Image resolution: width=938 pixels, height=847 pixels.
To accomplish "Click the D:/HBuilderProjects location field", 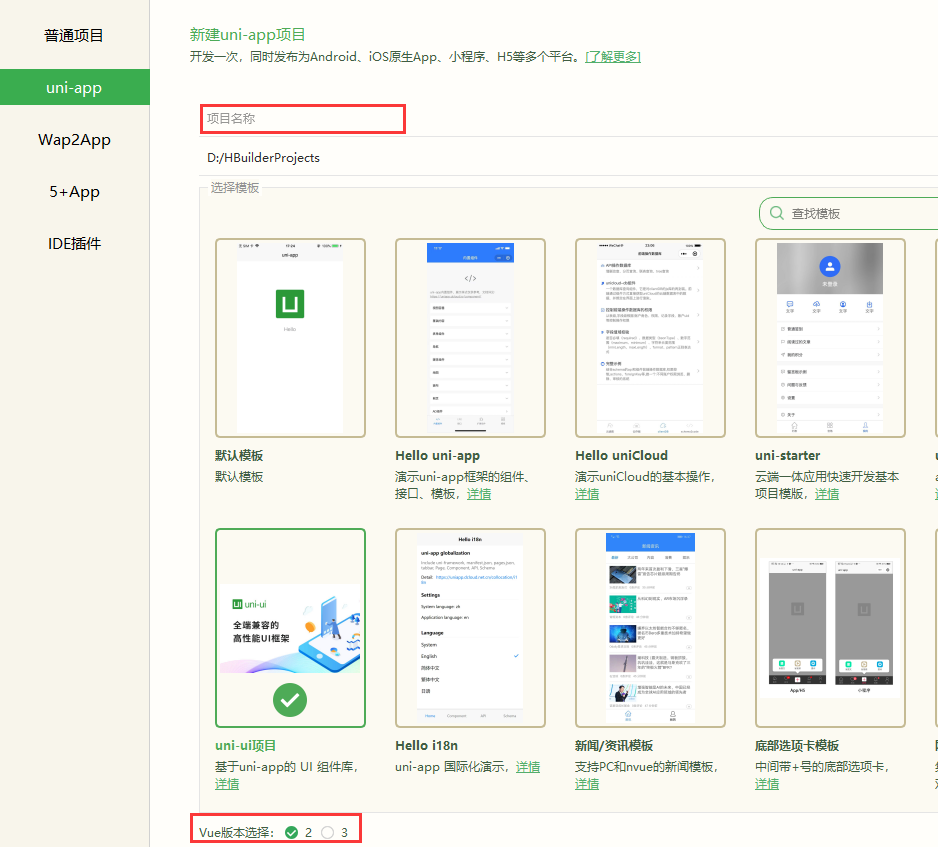I will [x=568, y=157].
